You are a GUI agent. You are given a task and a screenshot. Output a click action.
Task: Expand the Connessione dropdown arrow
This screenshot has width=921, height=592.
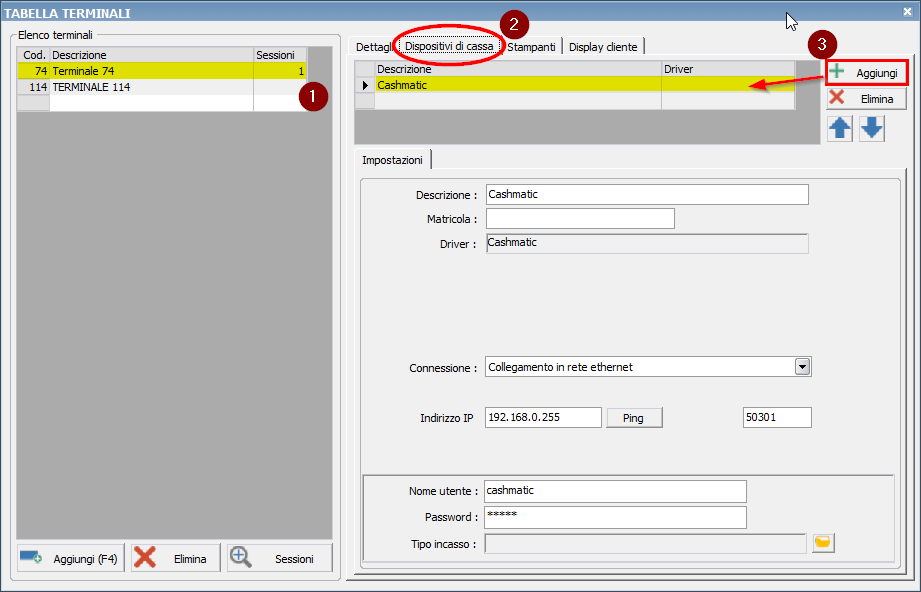(802, 367)
